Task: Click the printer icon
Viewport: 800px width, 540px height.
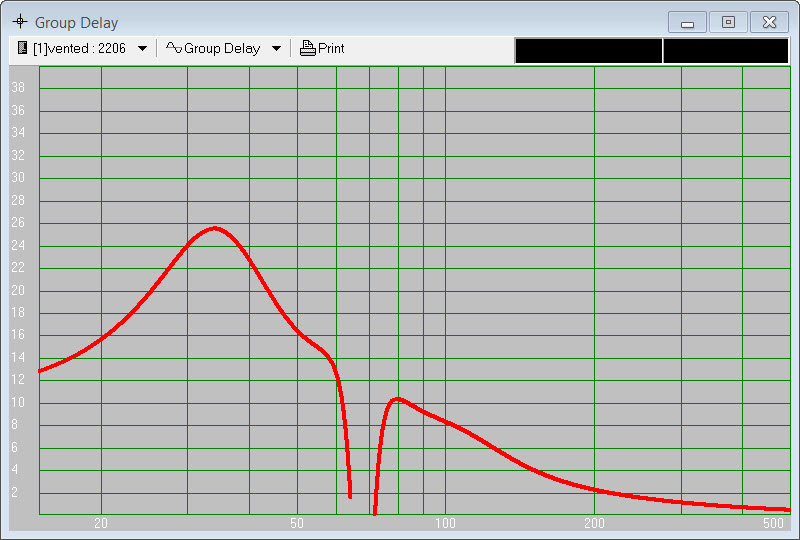Action: (307, 48)
